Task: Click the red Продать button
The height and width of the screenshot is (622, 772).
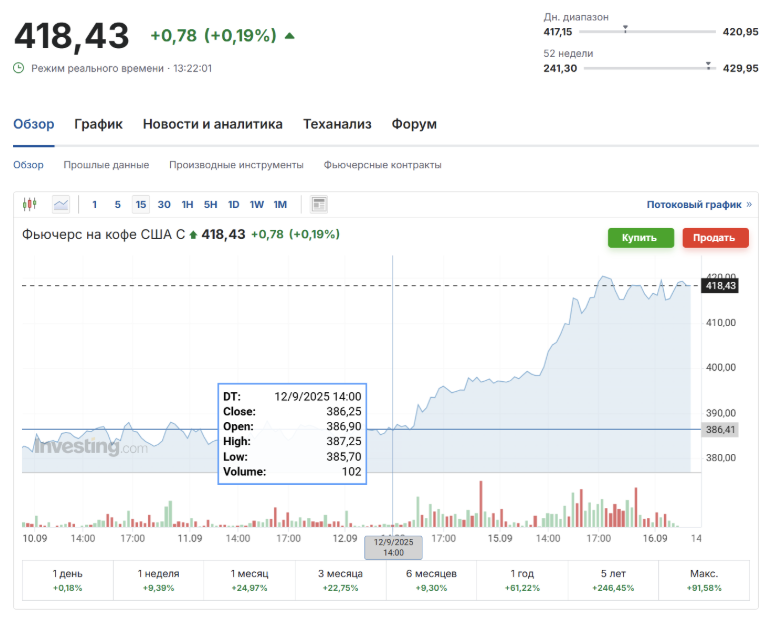Action: pyautogui.click(x=715, y=238)
